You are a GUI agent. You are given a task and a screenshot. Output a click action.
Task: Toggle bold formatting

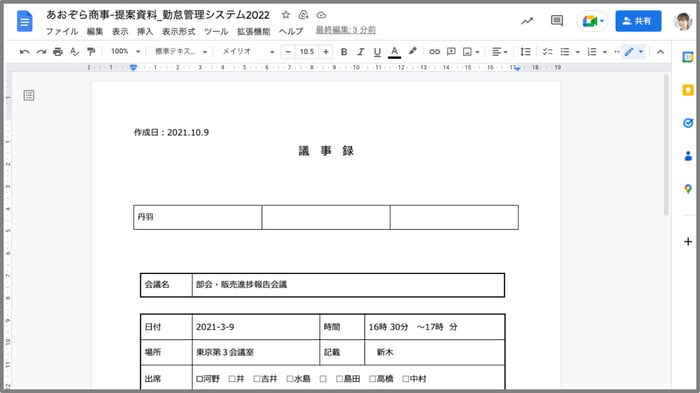point(344,52)
